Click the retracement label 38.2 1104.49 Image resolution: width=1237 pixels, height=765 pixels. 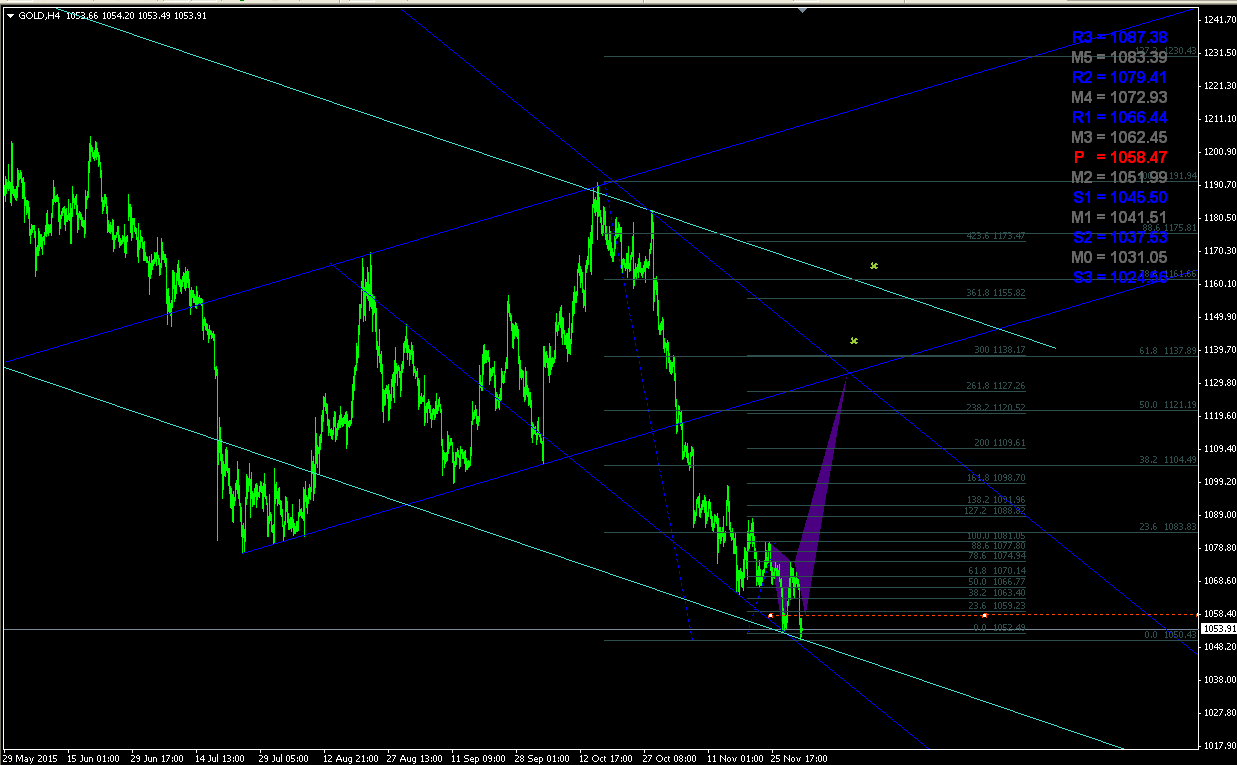click(1168, 460)
